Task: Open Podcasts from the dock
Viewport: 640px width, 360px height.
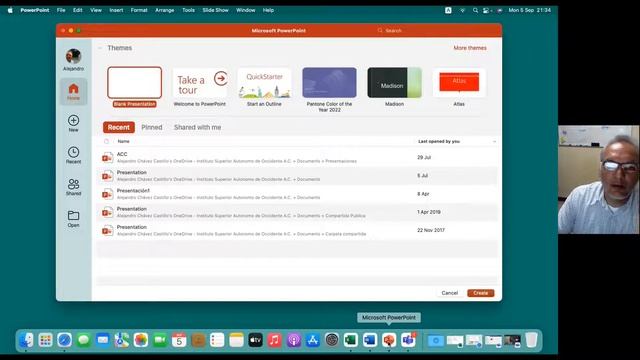Action: 293,340
